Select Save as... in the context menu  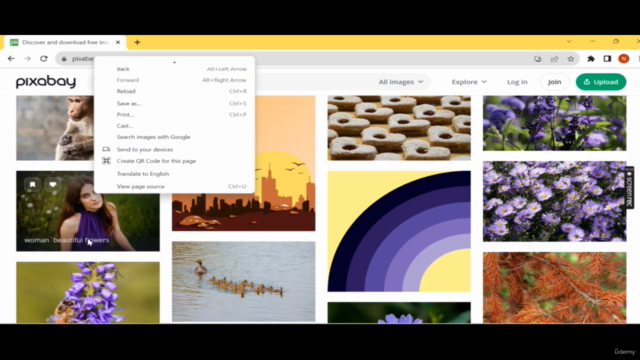pyautogui.click(x=174, y=104)
